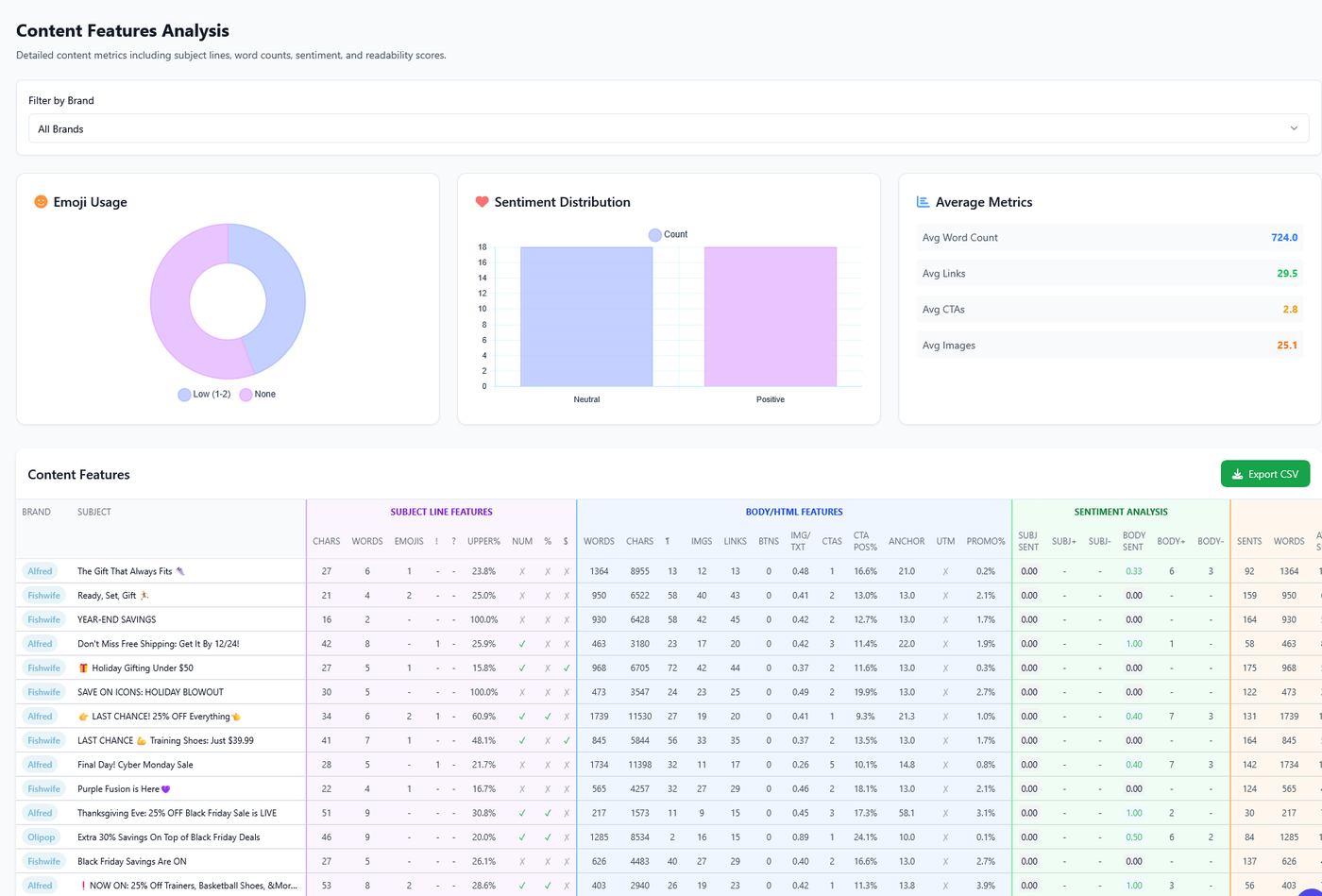Screen dimensions: 1322x896
Task: Toggle the None legend swatch in donut chart
Action: coord(246,395)
